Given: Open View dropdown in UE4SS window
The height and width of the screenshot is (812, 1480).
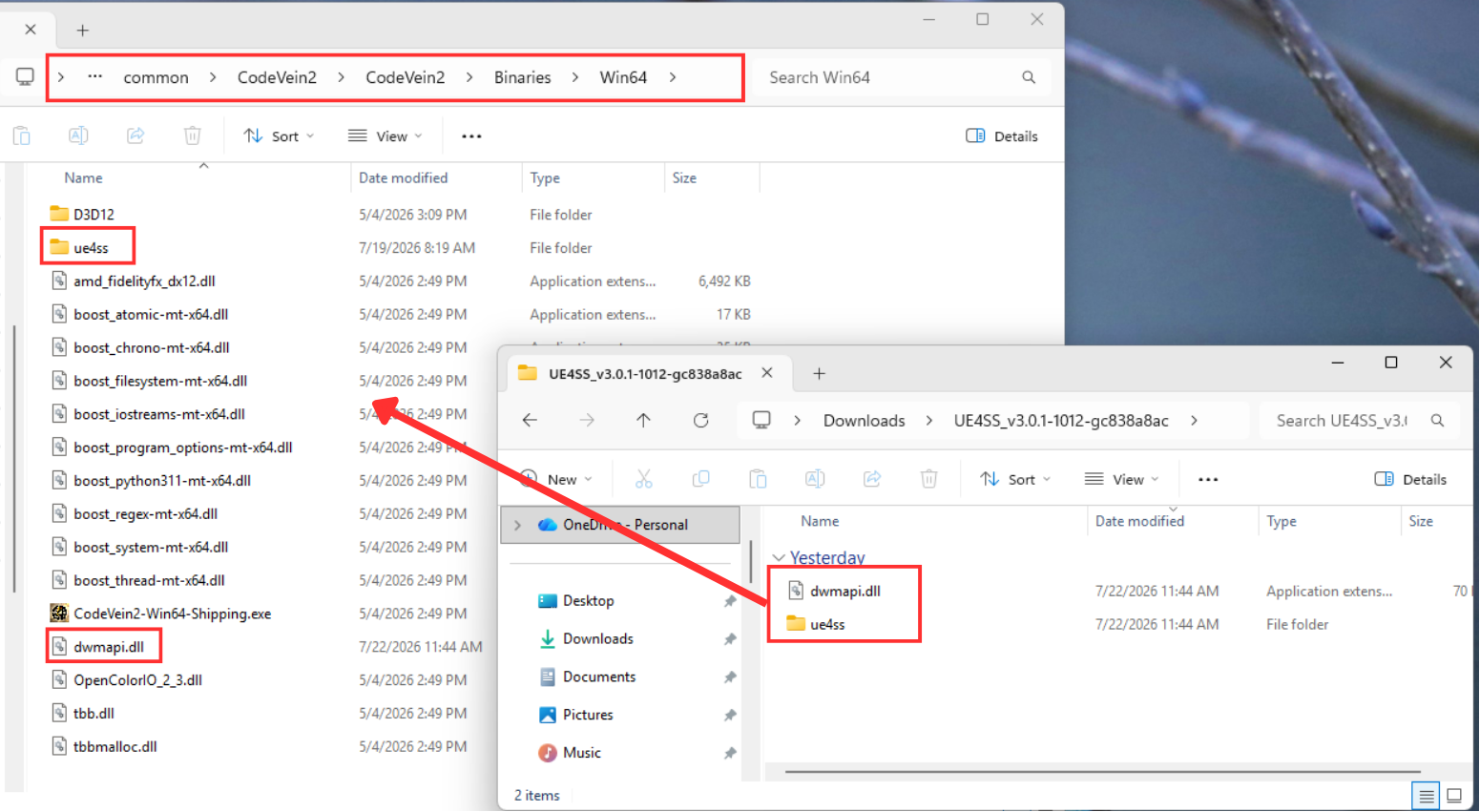Looking at the screenshot, I should point(1122,479).
